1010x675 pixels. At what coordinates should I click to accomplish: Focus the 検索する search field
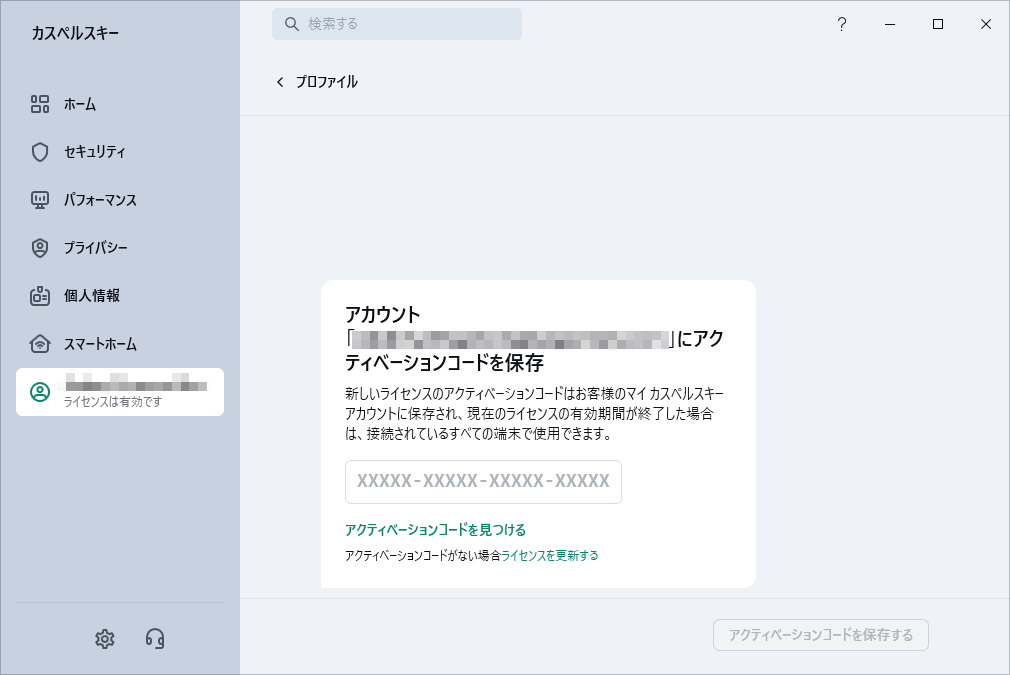pos(397,24)
